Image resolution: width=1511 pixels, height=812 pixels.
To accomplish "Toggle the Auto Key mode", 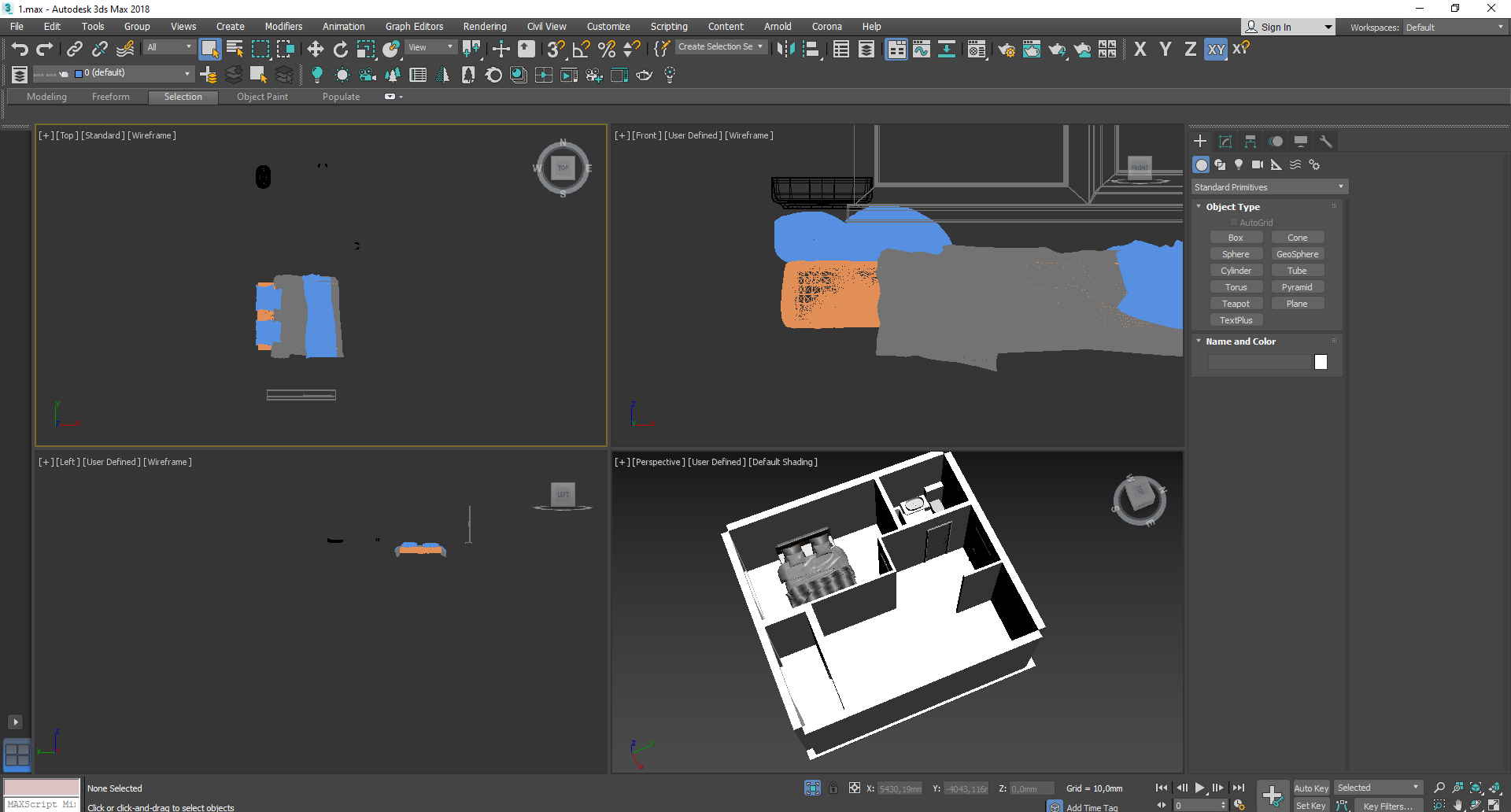I will click(1310, 788).
